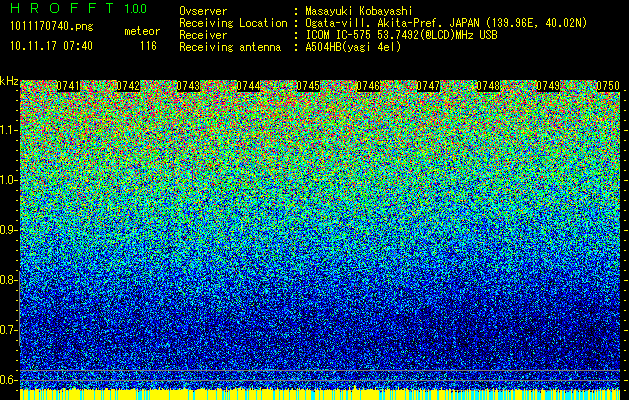The width and height of the screenshot is (629, 400).
Task: Select ICOM IC-575 53.7492 MHz USB text
Action: (402, 35)
